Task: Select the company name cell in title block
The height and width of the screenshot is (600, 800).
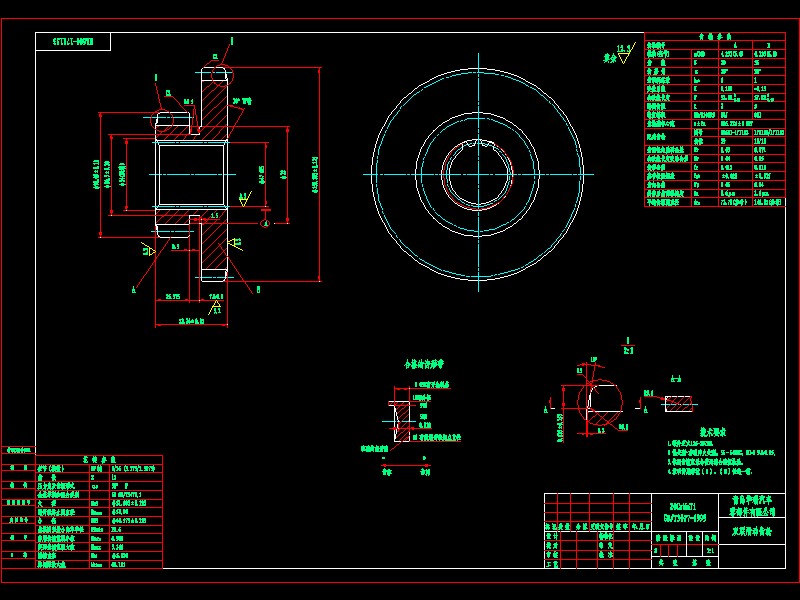Action: pyautogui.click(x=752, y=506)
